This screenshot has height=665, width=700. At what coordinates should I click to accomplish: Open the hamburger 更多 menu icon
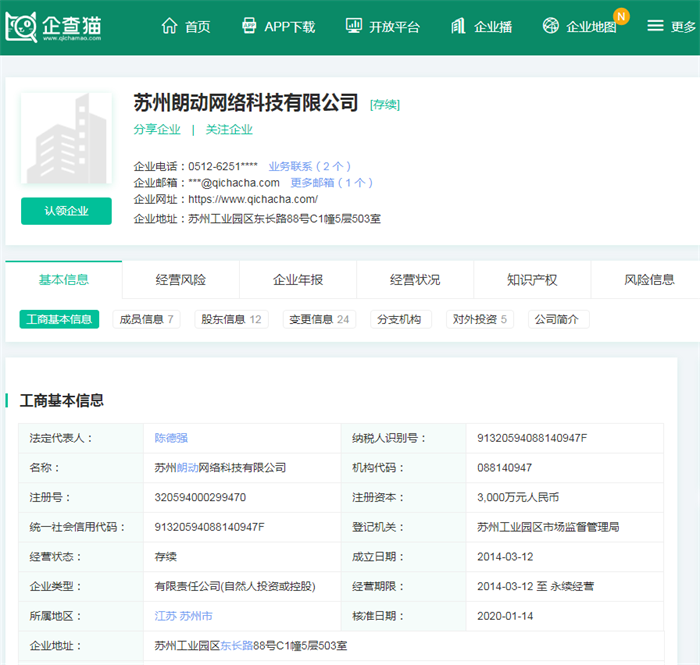(655, 26)
